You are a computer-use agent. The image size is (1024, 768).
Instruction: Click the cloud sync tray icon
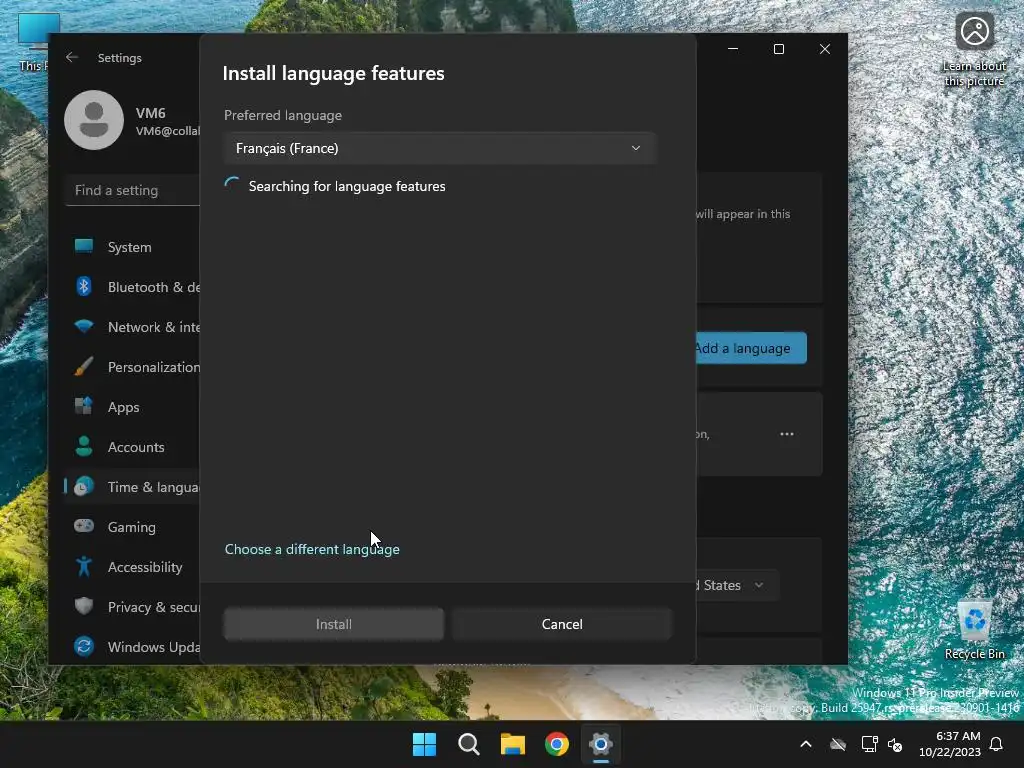tap(838, 744)
